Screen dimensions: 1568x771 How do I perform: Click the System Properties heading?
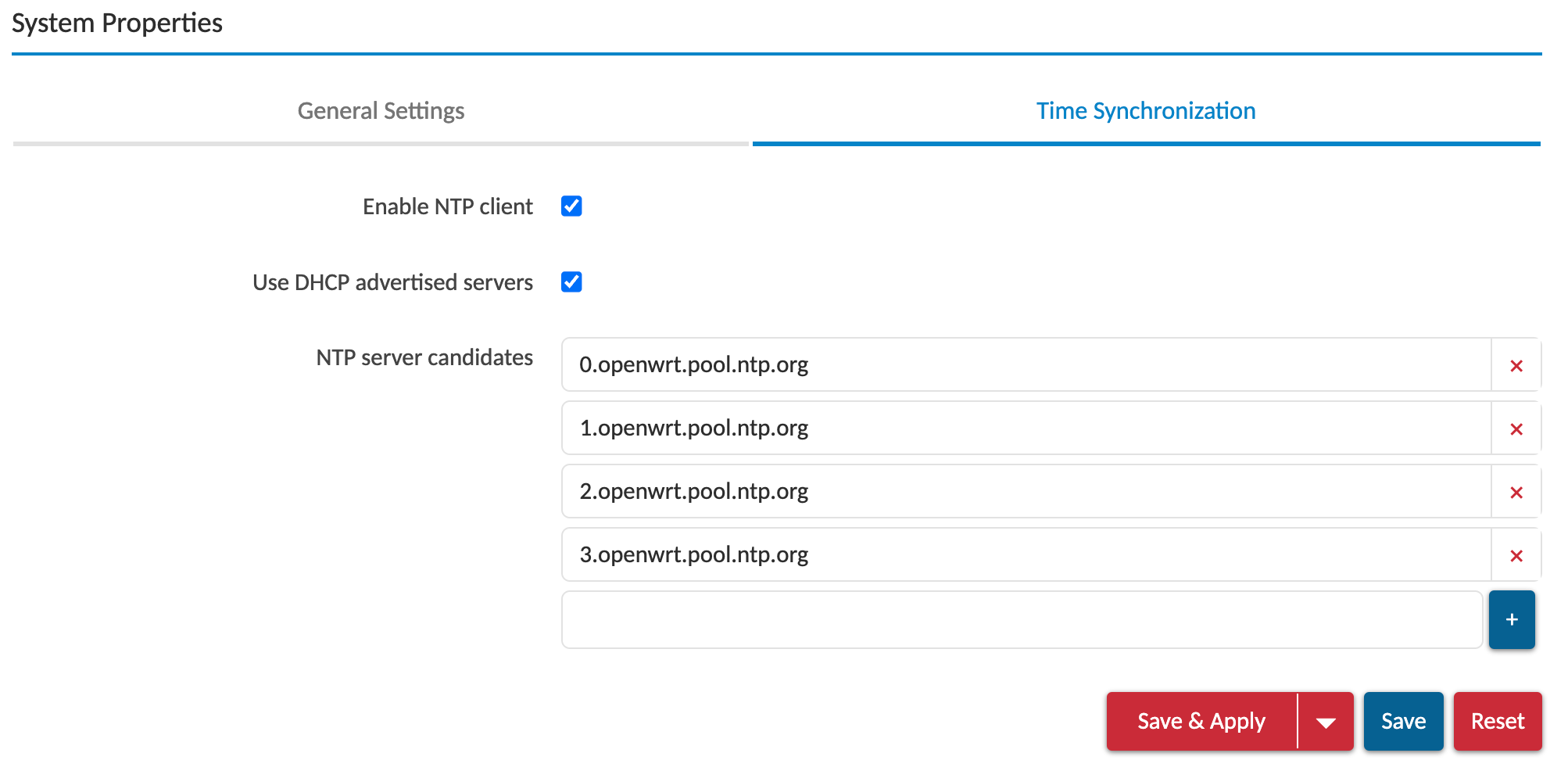[x=117, y=23]
